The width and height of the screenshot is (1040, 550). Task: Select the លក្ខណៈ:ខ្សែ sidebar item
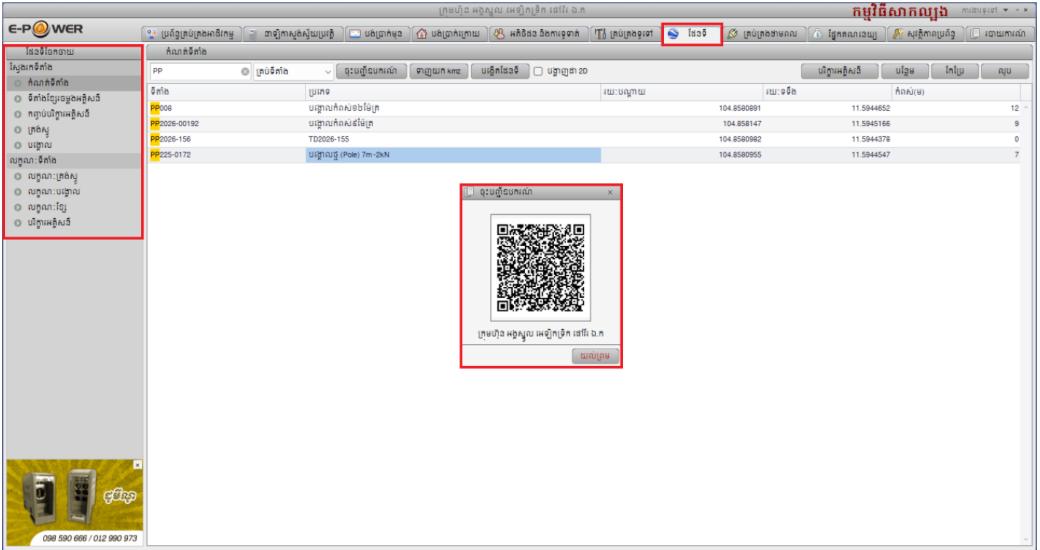coord(74,207)
